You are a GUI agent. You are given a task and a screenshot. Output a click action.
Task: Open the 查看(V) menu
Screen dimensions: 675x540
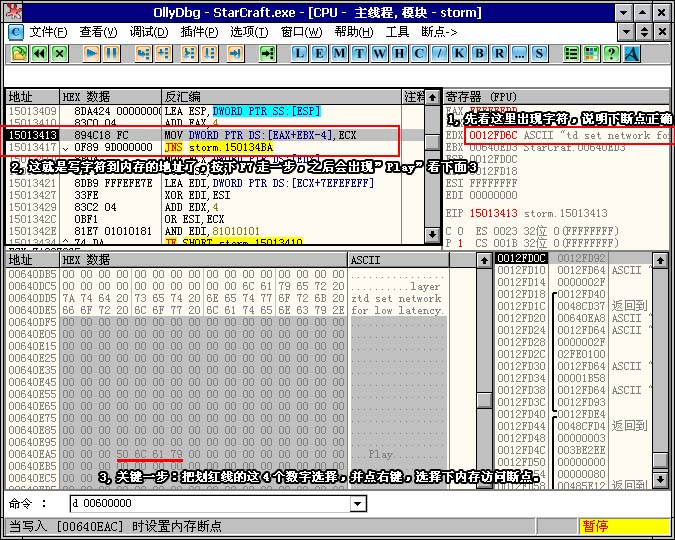[x=98, y=32]
